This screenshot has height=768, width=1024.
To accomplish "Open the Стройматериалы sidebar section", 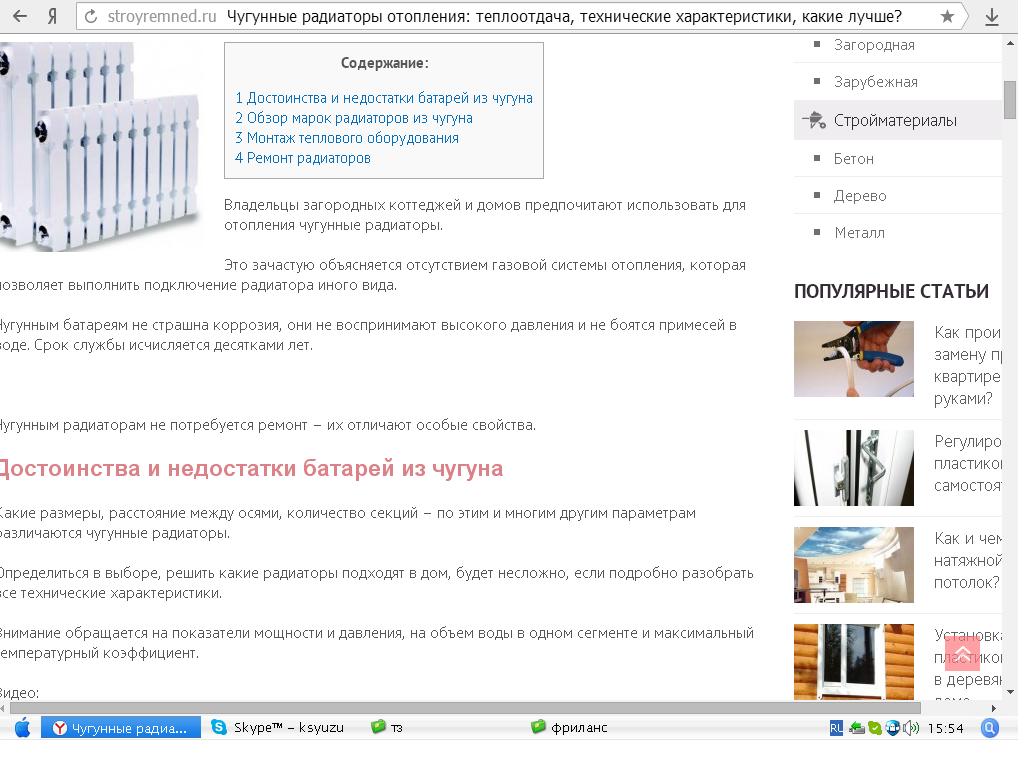I will (898, 120).
